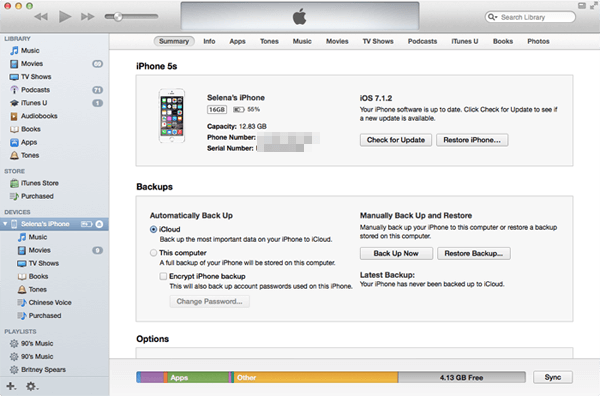Click the add playlist plus button

11,386
